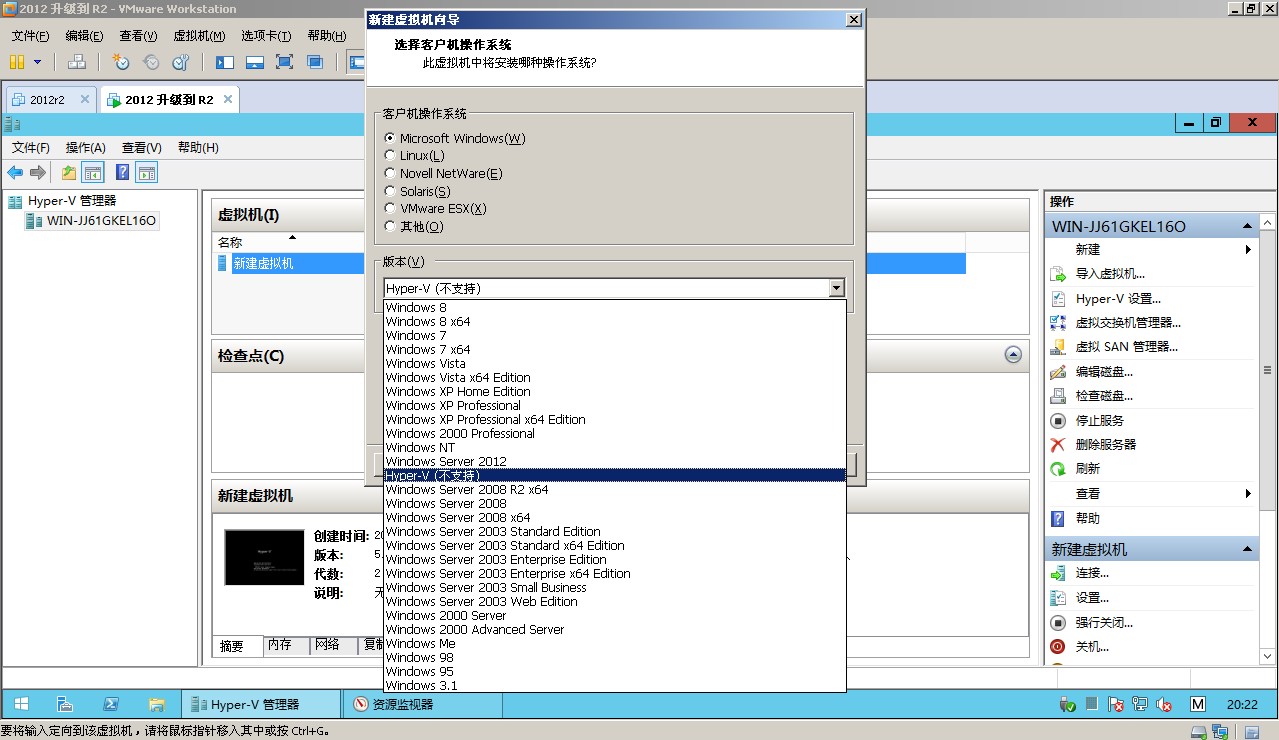Click the up-one-level folder icon in Hyper-V Manager

coord(68,173)
